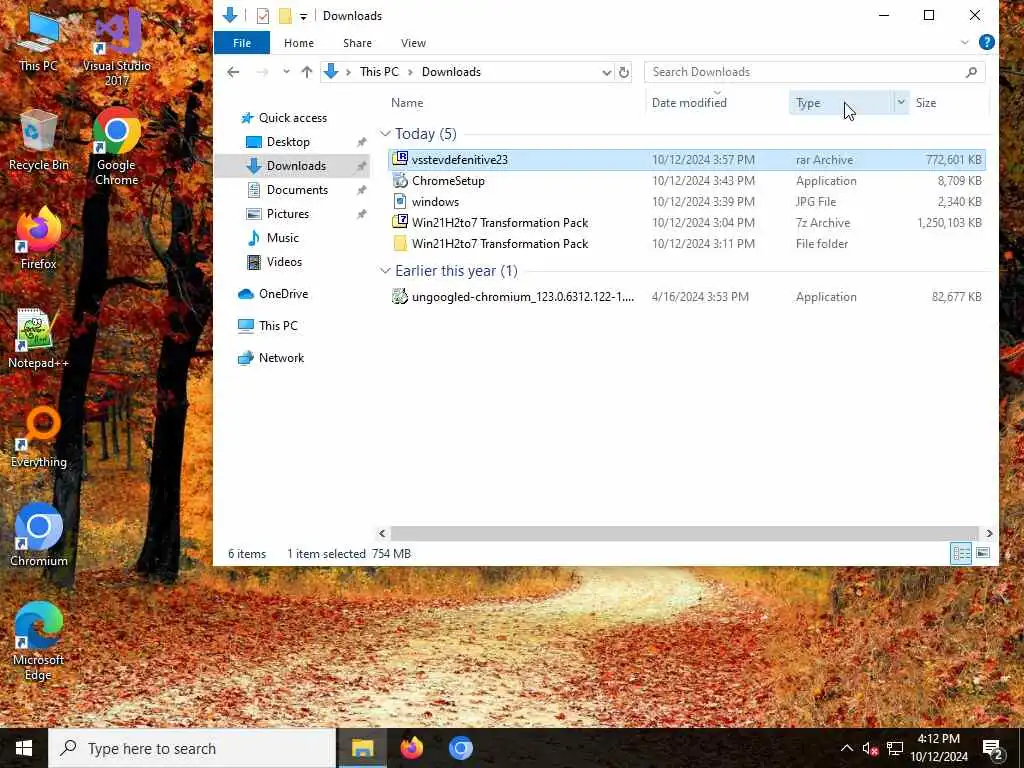
Task: Click the New folder quick access toolbar icon
Action: tap(285, 16)
